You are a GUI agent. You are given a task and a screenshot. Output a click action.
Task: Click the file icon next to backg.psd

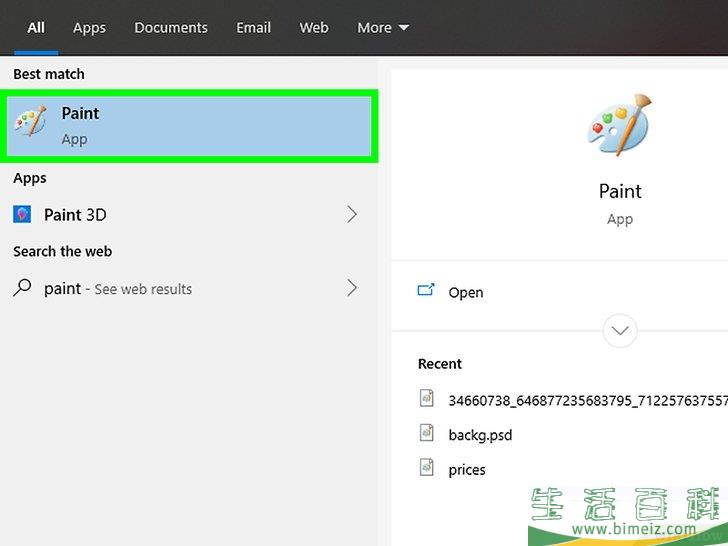click(428, 434)
